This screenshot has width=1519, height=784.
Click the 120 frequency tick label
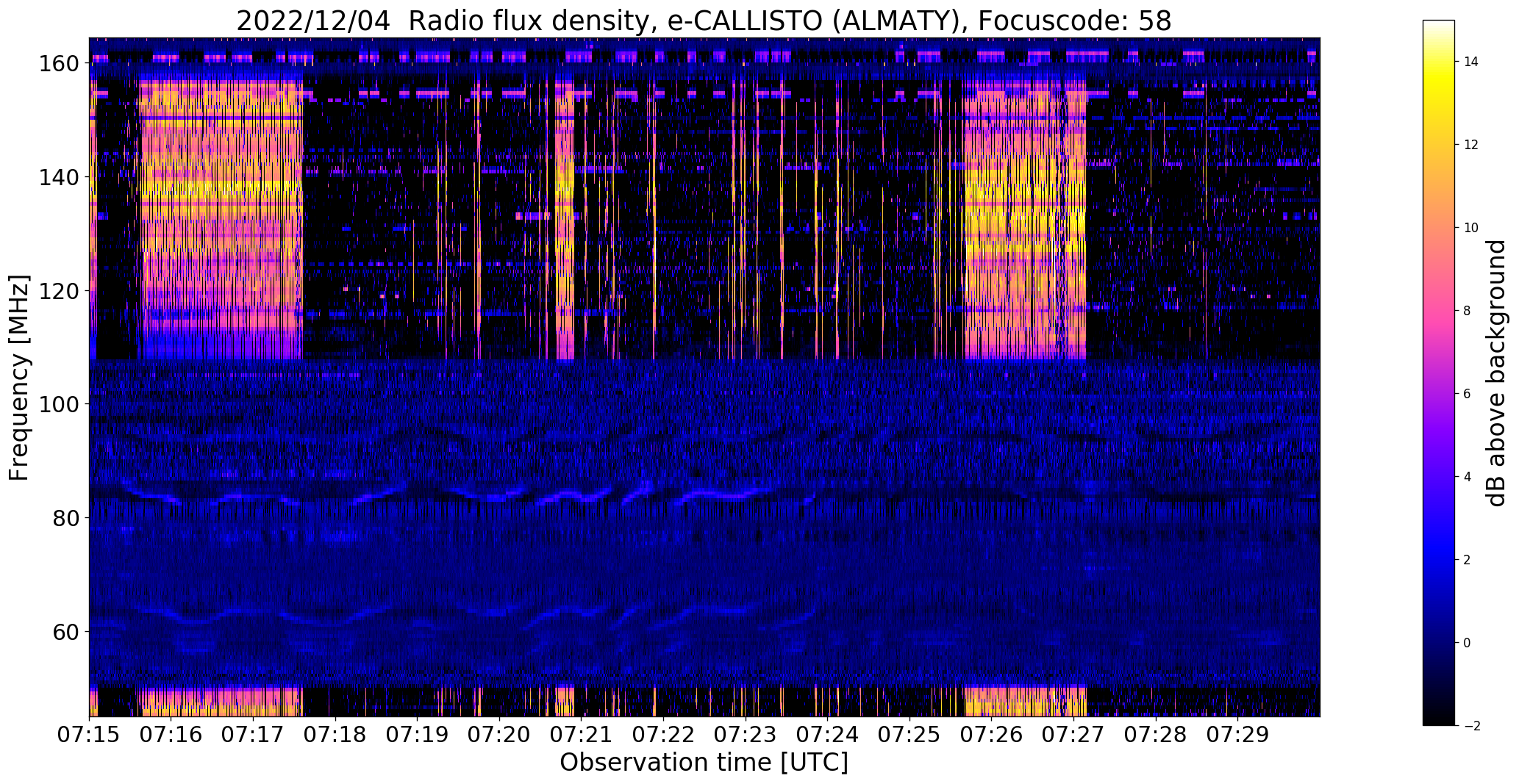click(60, 291)
